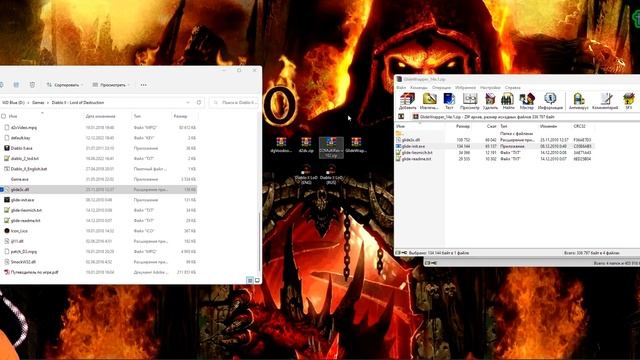Click WinRAR Find (Найти) toolbar icon

pos(508,101)
